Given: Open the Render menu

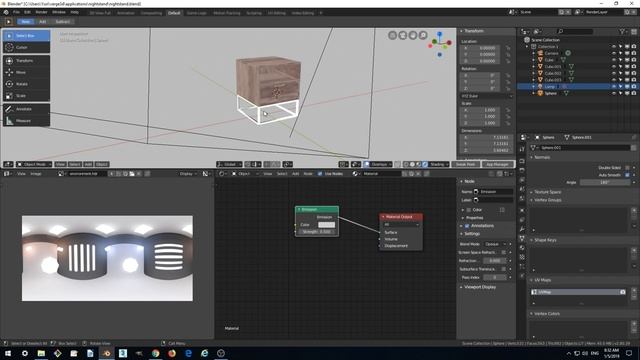Looking at the screenshot, I should click(41, 13).
